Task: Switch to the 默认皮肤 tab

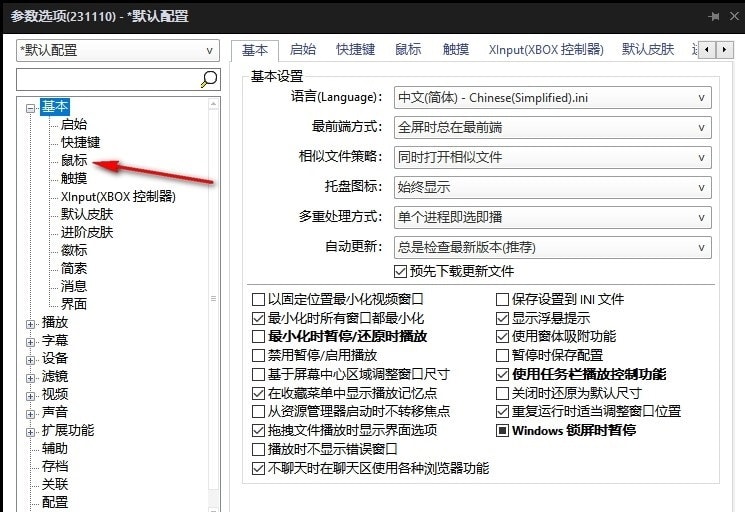Action: click(648, 49)
